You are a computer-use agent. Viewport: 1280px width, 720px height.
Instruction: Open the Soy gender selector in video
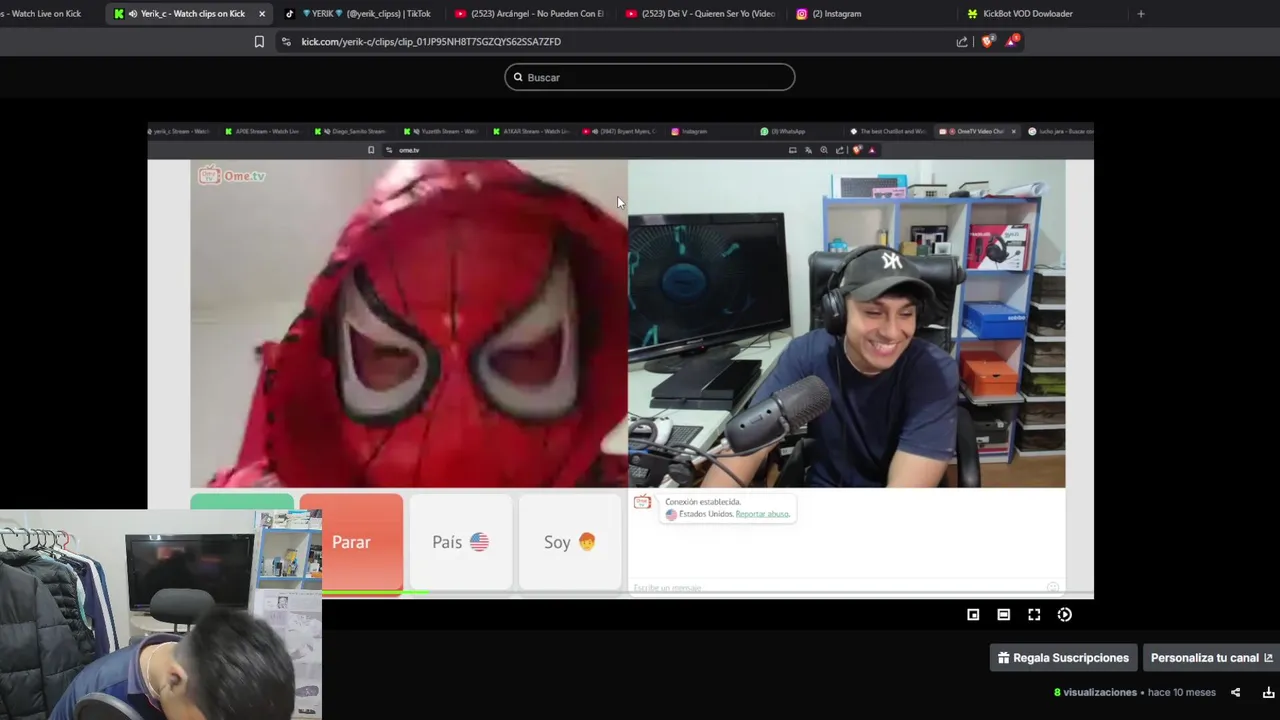[x=569, y=542]
